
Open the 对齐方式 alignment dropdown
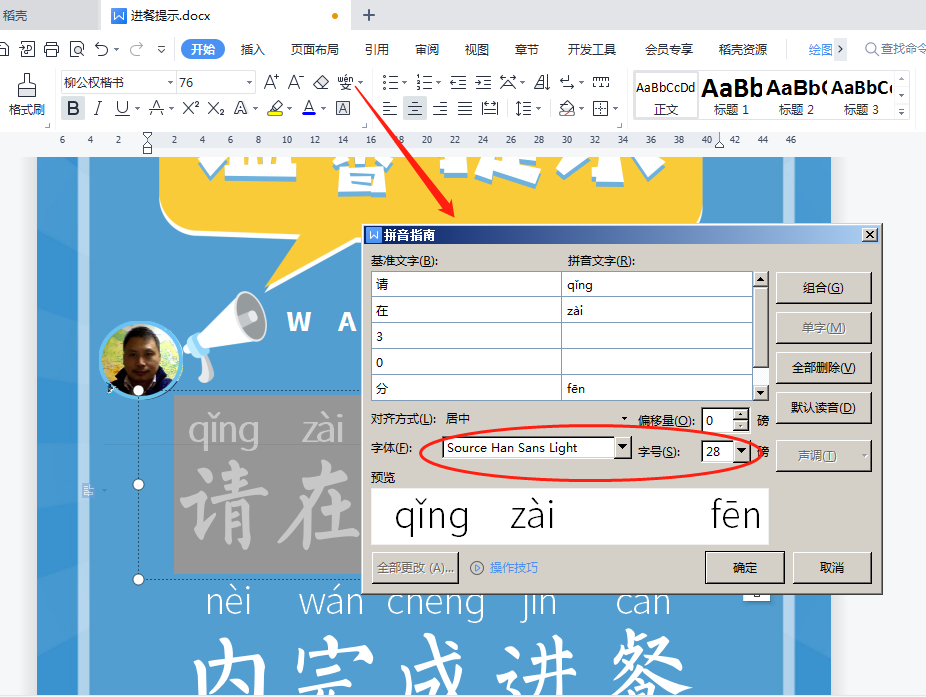(x=624, y=419)
